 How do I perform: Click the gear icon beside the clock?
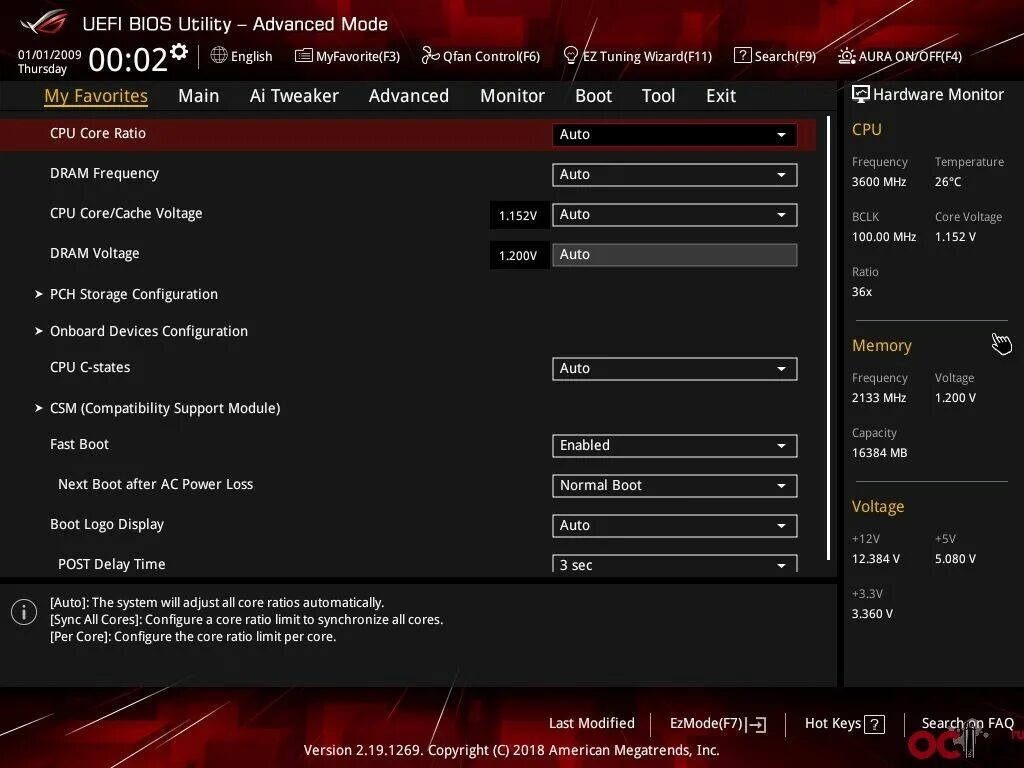[179, 52]
